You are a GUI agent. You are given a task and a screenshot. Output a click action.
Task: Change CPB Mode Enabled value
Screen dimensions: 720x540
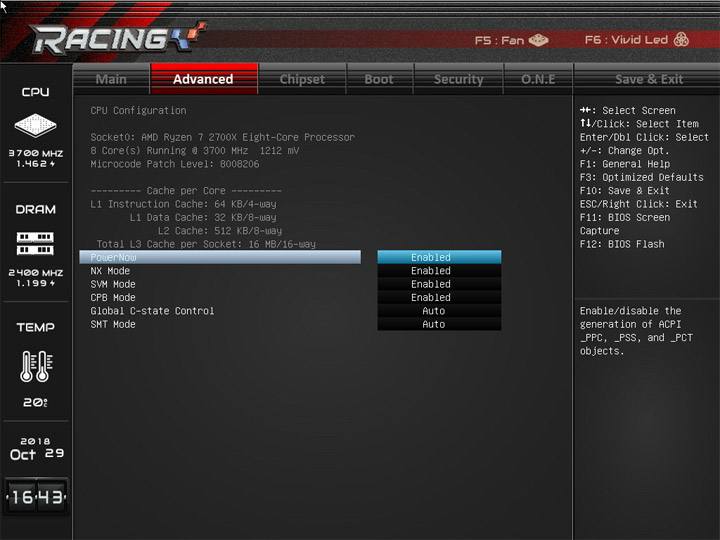click(439, 298)
